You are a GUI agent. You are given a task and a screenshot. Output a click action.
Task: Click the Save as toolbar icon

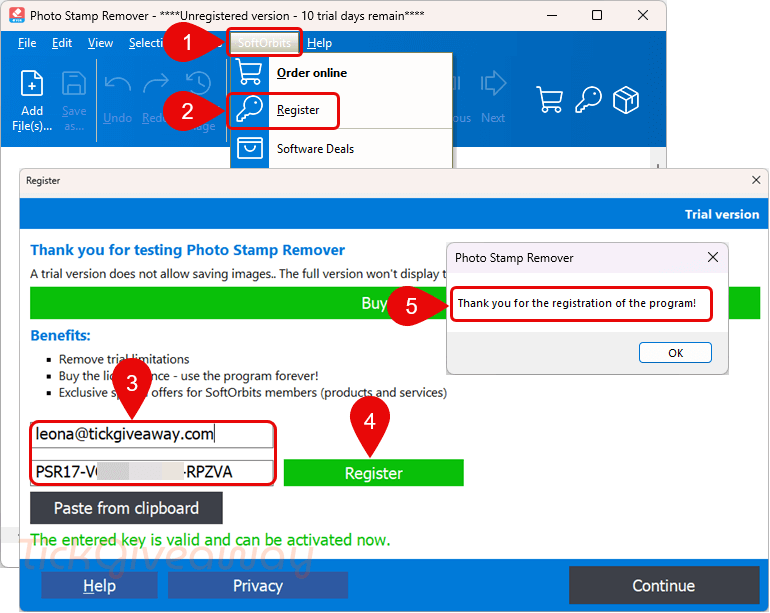(74, 84)
